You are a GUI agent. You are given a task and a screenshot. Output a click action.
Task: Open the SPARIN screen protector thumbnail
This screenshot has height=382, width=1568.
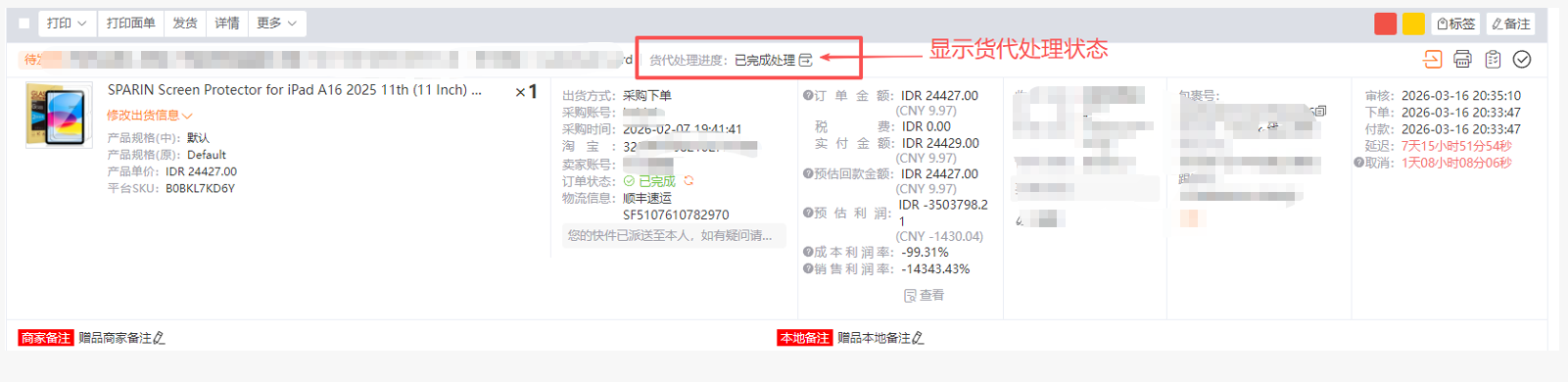click(59, 115)
